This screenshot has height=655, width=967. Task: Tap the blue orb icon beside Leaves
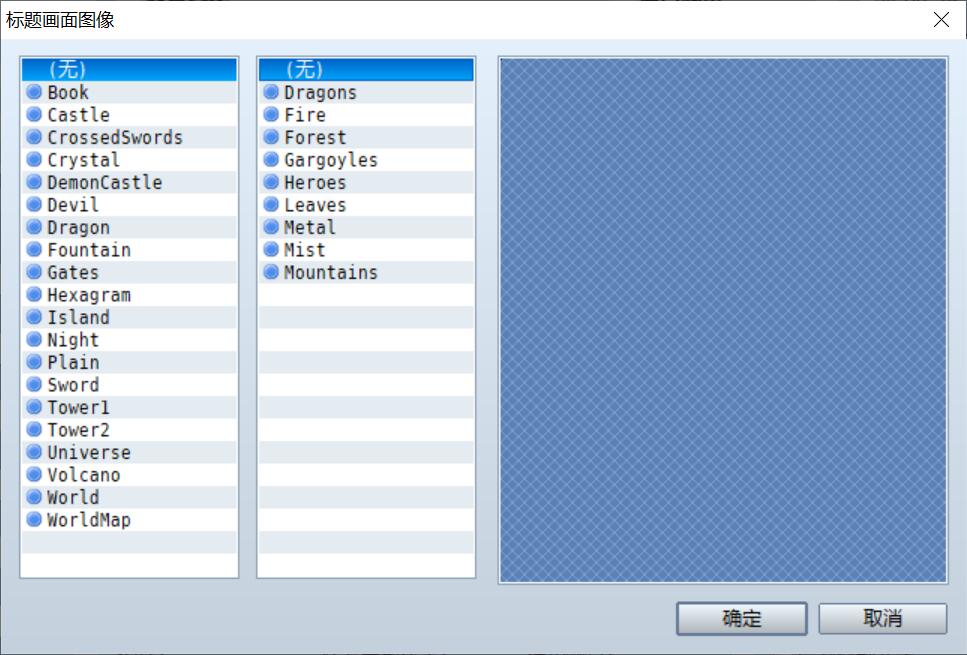(271, 204)
